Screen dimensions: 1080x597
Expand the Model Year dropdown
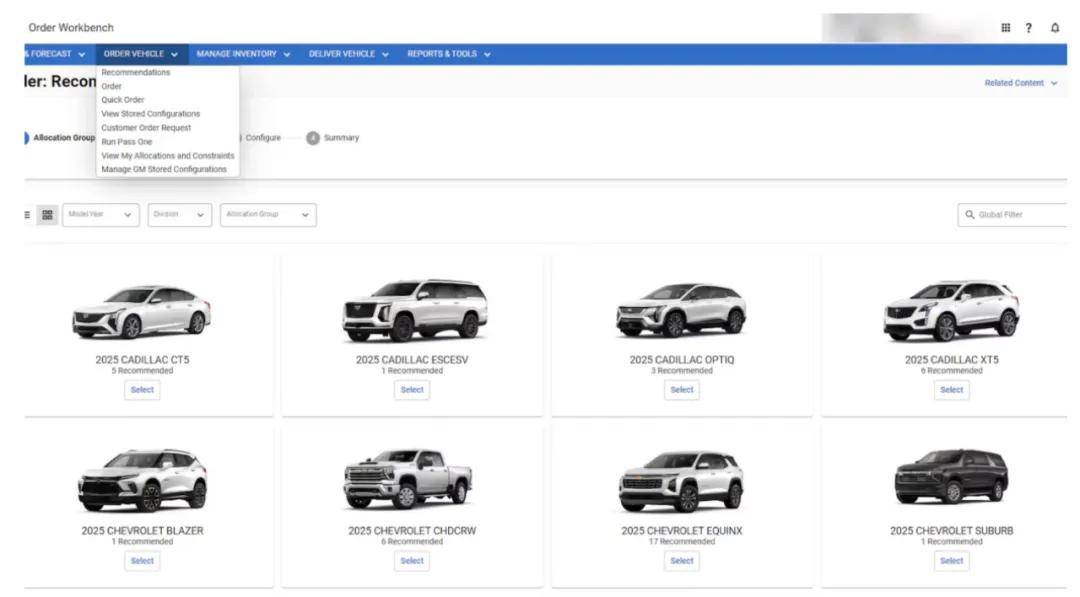point(101,215)
